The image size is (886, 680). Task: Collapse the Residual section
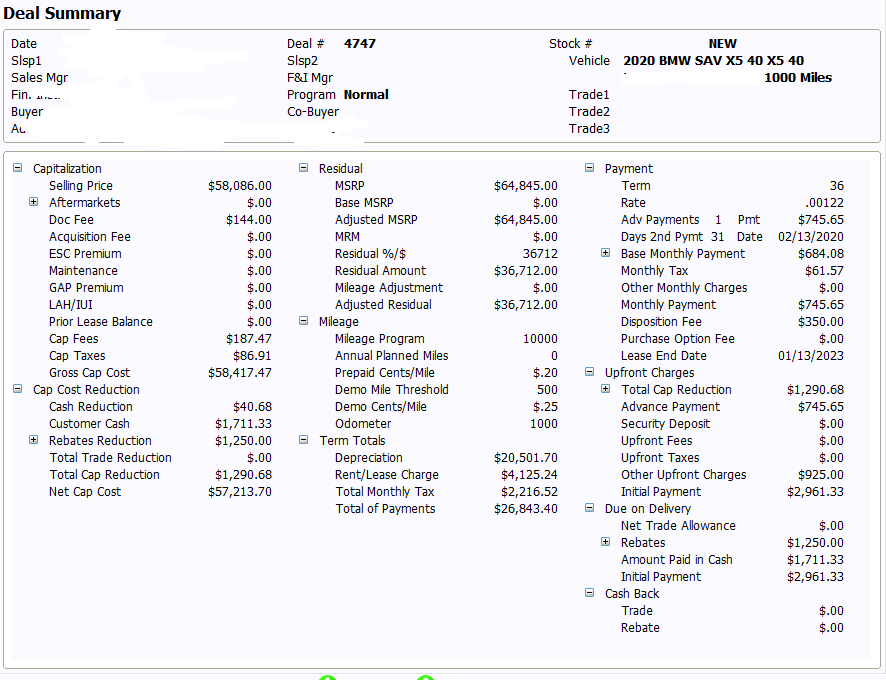303,168
